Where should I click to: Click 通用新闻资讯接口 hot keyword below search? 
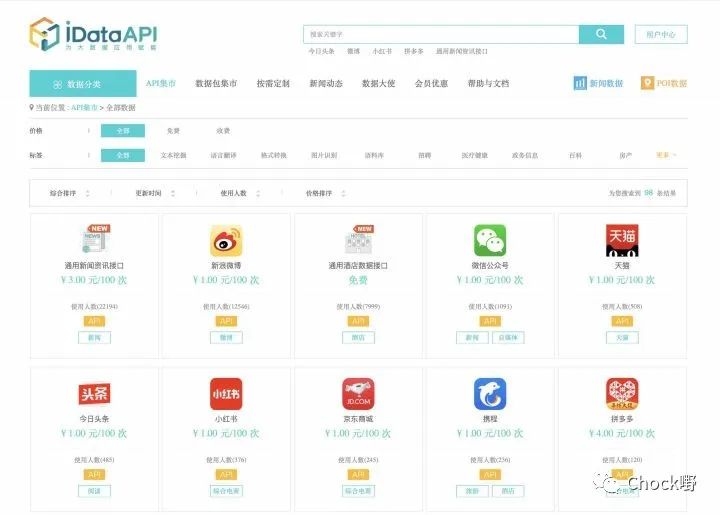(x=462, y=51)
